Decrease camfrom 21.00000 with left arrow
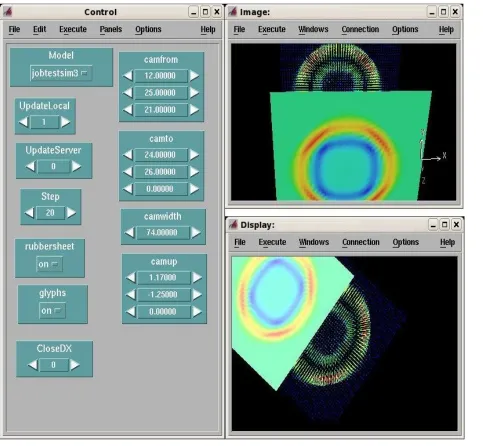 [128, 109]
